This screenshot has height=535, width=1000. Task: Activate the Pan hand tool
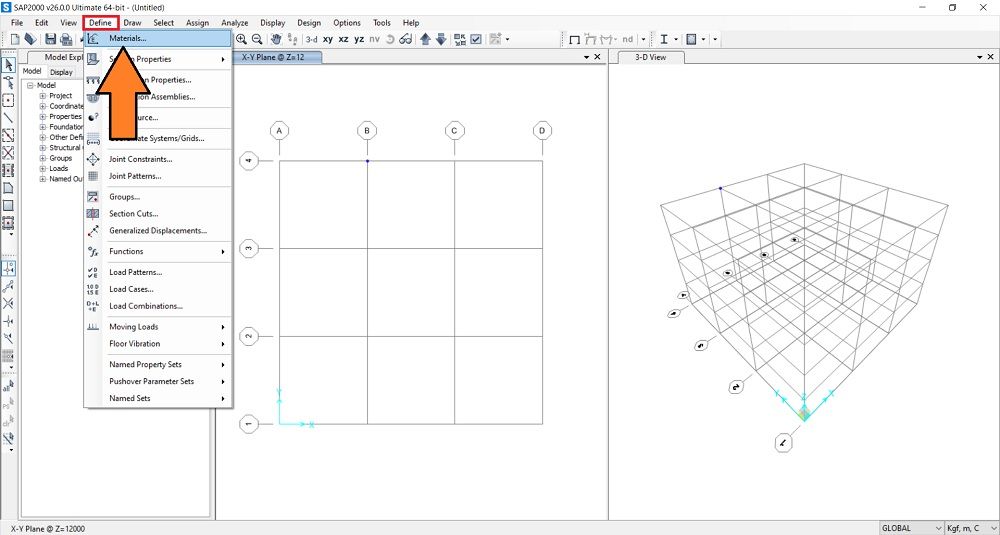[276, 39]
